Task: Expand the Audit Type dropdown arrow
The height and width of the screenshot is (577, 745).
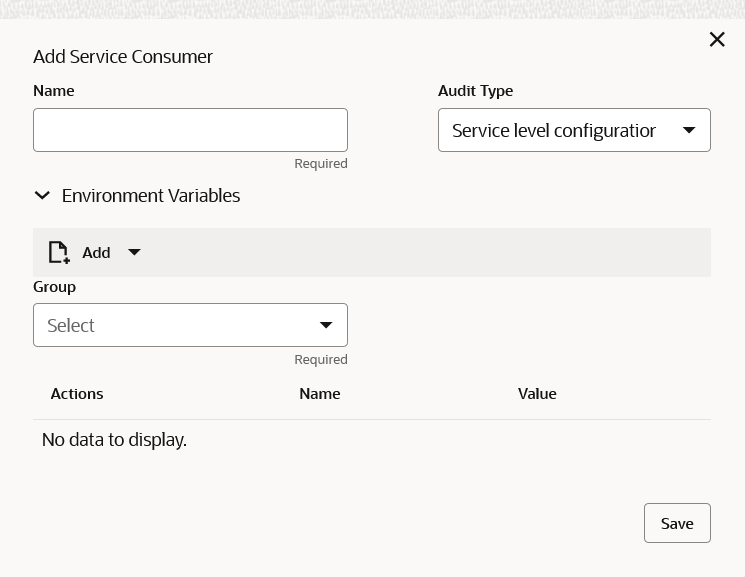Action: coord(689,130)
